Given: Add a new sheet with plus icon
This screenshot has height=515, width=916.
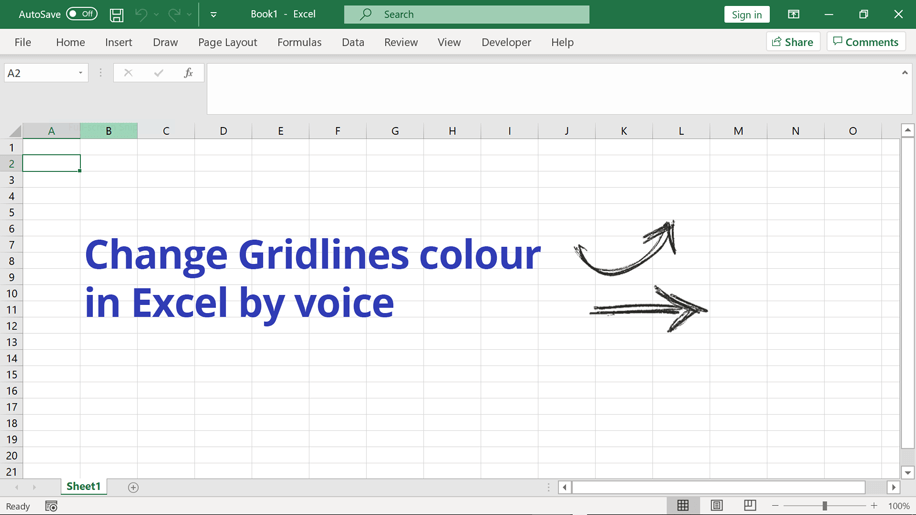Looking at the screenshot, I should point(133,487).
